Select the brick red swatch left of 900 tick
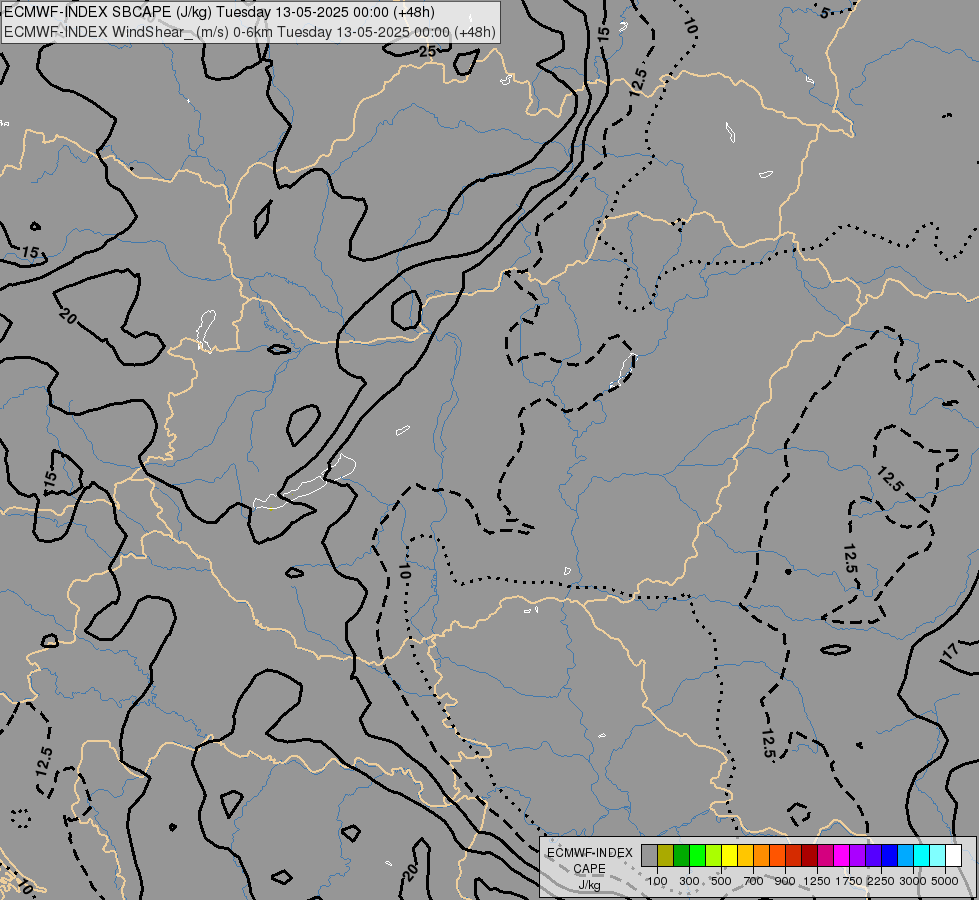 pyautogui.click(x=794, y=855)
